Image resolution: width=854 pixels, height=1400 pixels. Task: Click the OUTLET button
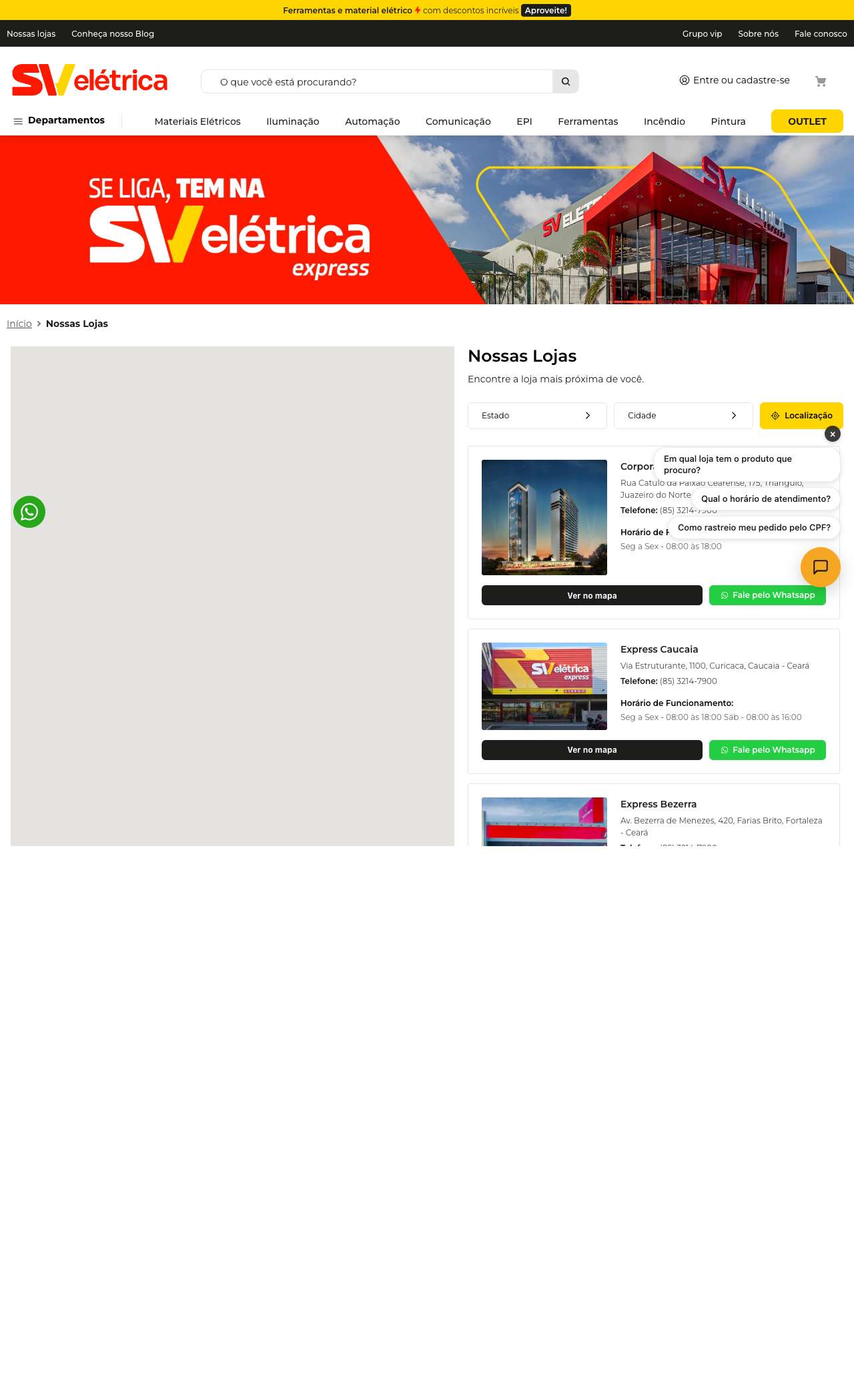click(x=807, y=121)
